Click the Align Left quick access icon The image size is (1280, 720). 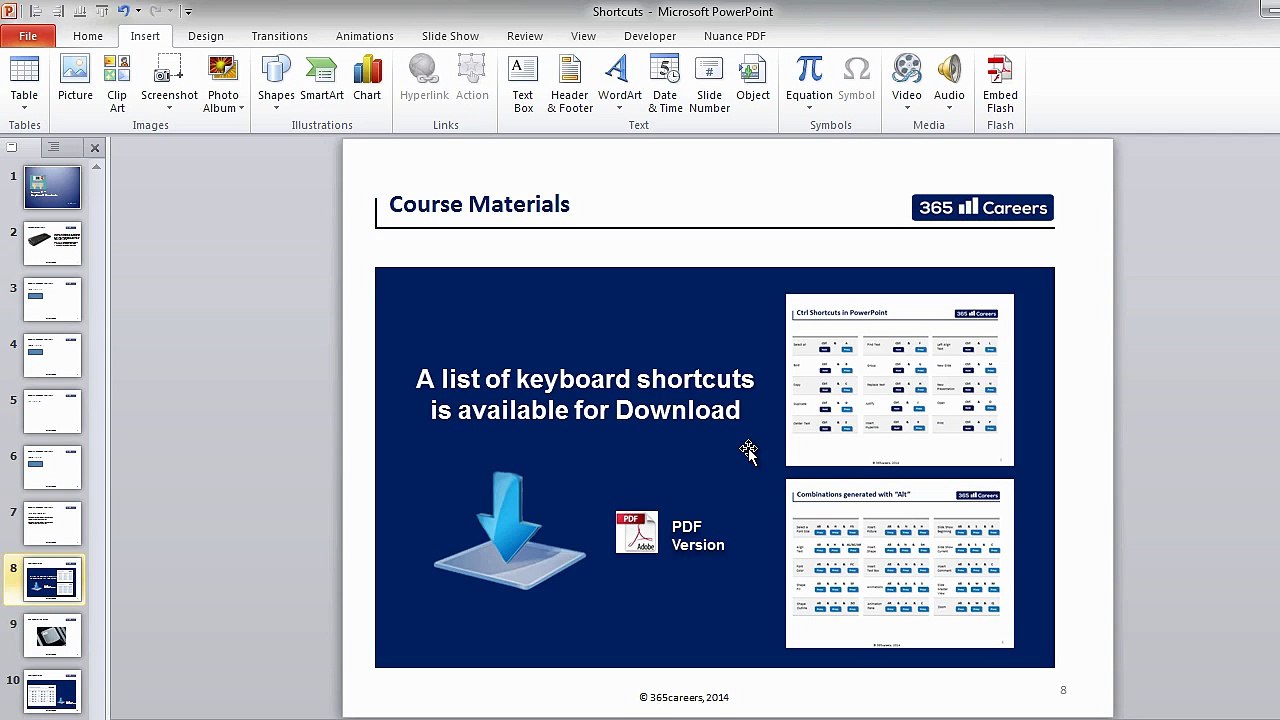coord(36,11)
